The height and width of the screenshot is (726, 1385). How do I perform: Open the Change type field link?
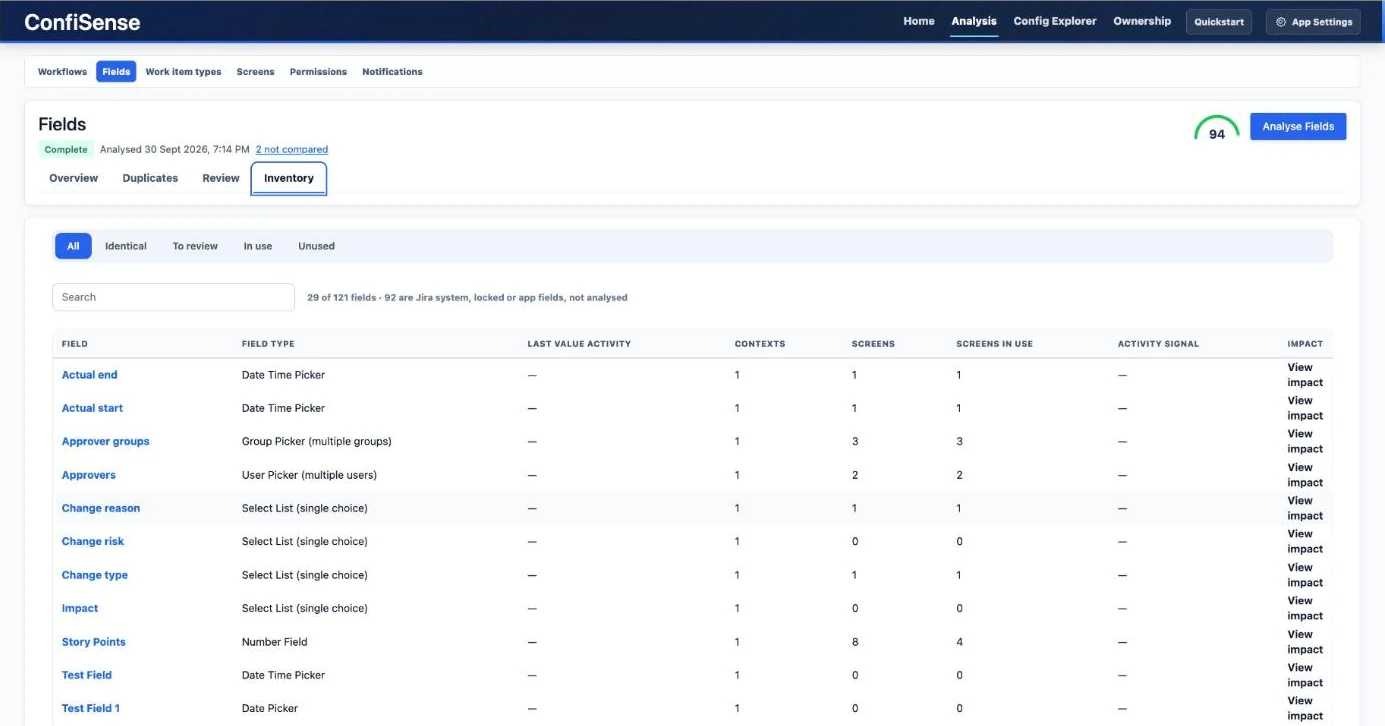[95, 575]
